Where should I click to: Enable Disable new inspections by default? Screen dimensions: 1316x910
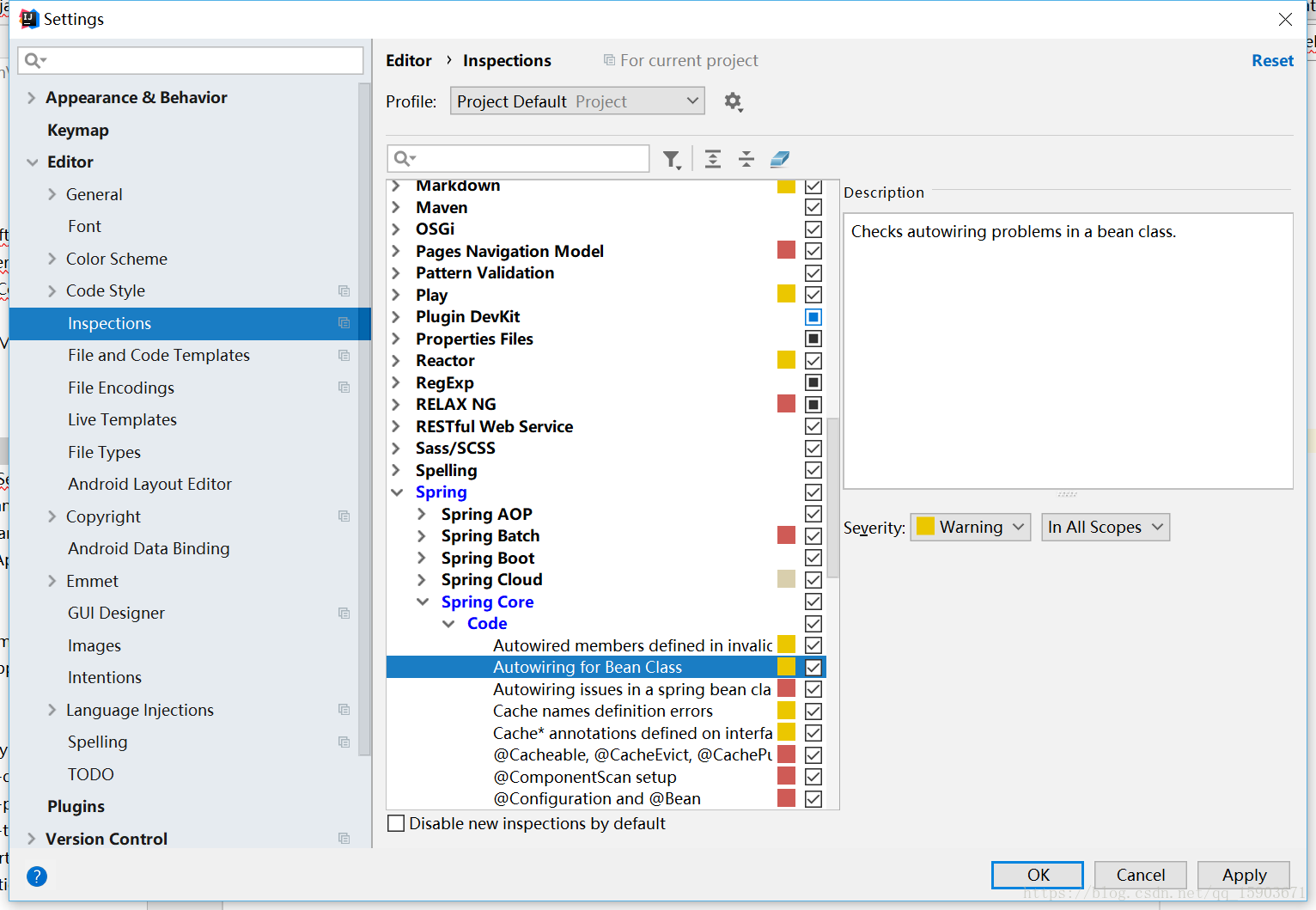click(x=396, y=823)
